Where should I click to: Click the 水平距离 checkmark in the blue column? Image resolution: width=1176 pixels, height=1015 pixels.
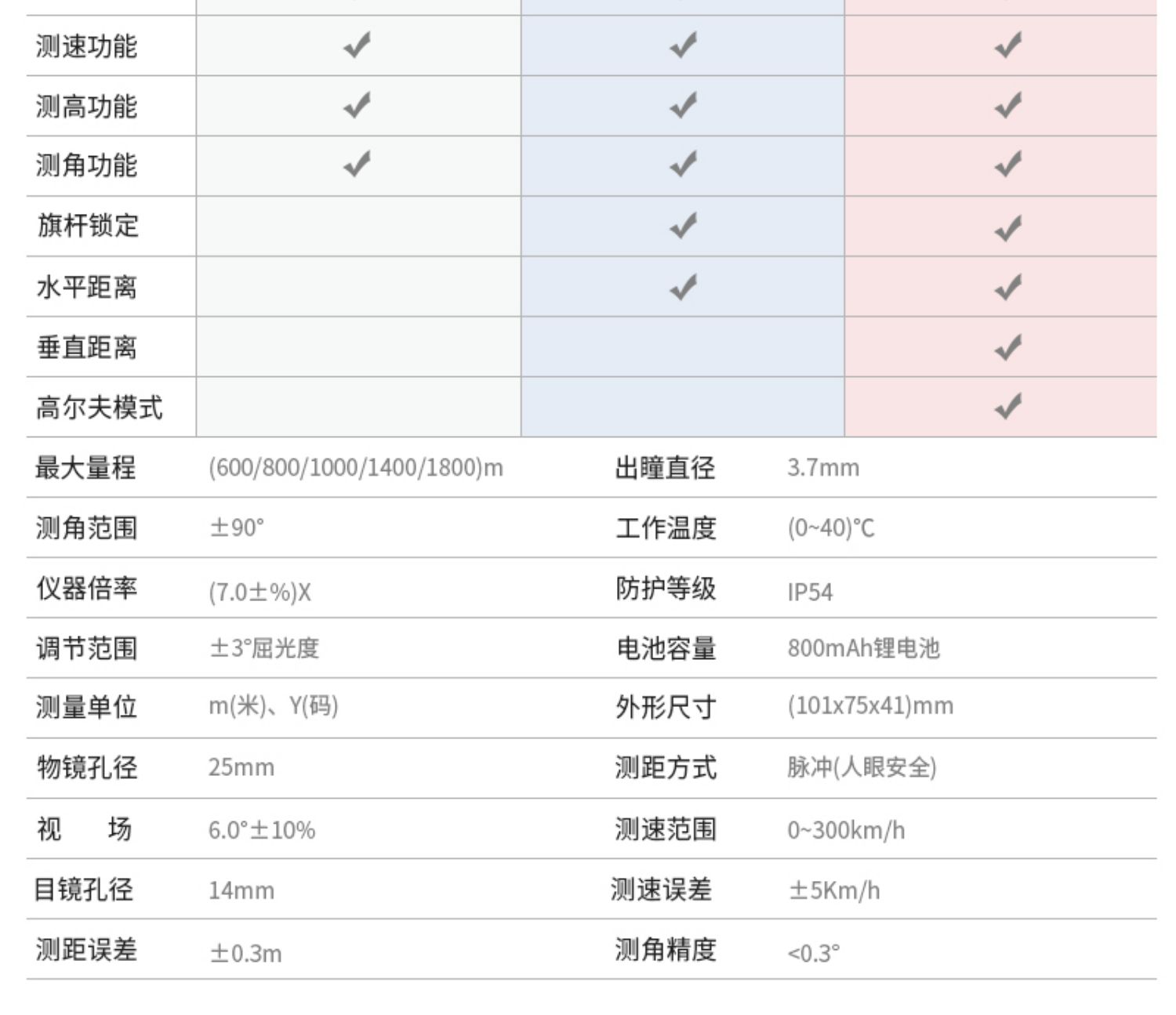pos(684,287)
